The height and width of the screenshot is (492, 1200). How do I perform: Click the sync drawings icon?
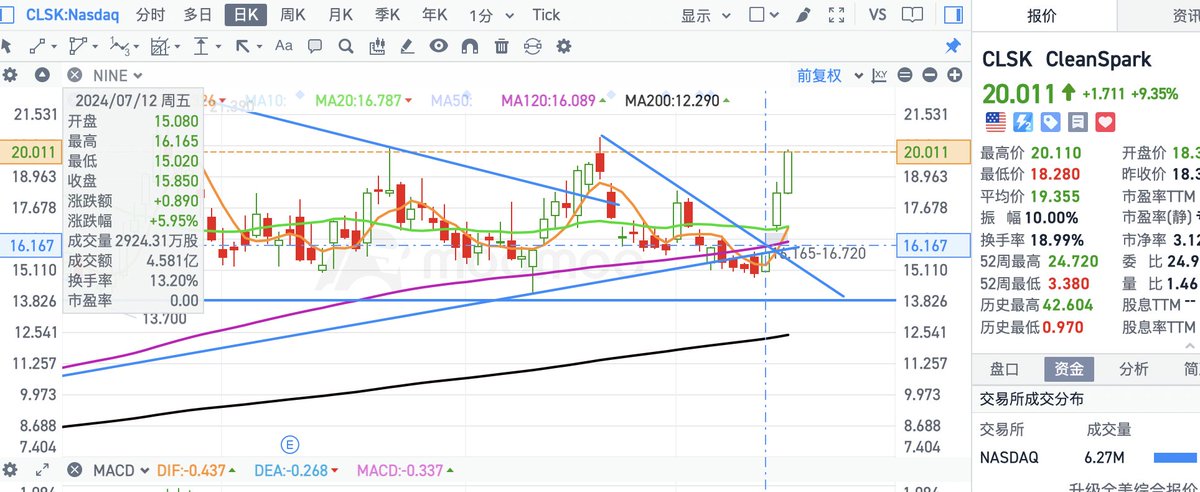click(x=532, y=46)
